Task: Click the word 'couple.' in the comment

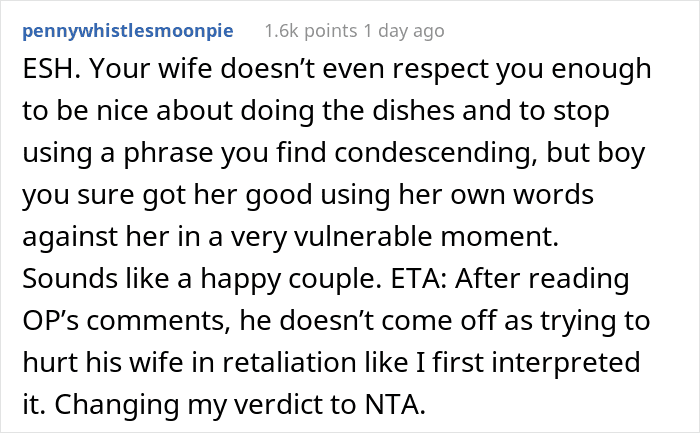Action: point(335,280)
